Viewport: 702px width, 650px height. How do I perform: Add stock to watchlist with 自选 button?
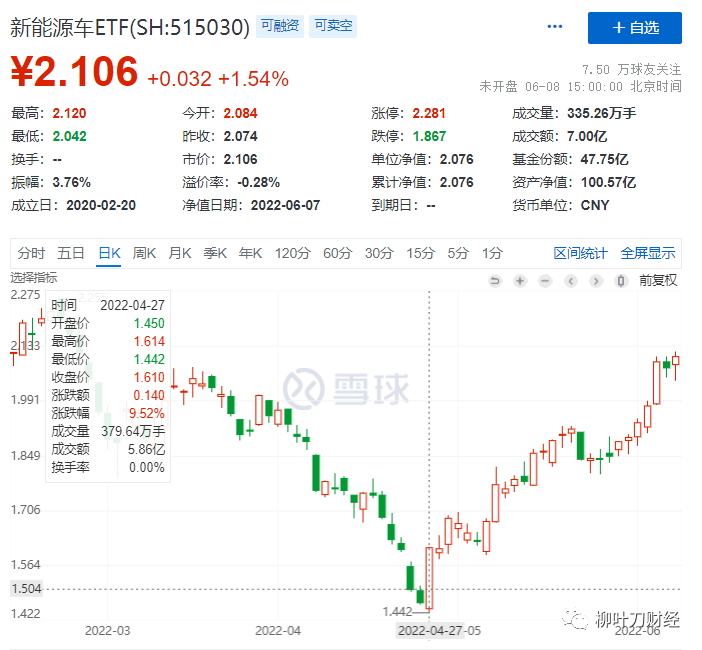point(634,28)
